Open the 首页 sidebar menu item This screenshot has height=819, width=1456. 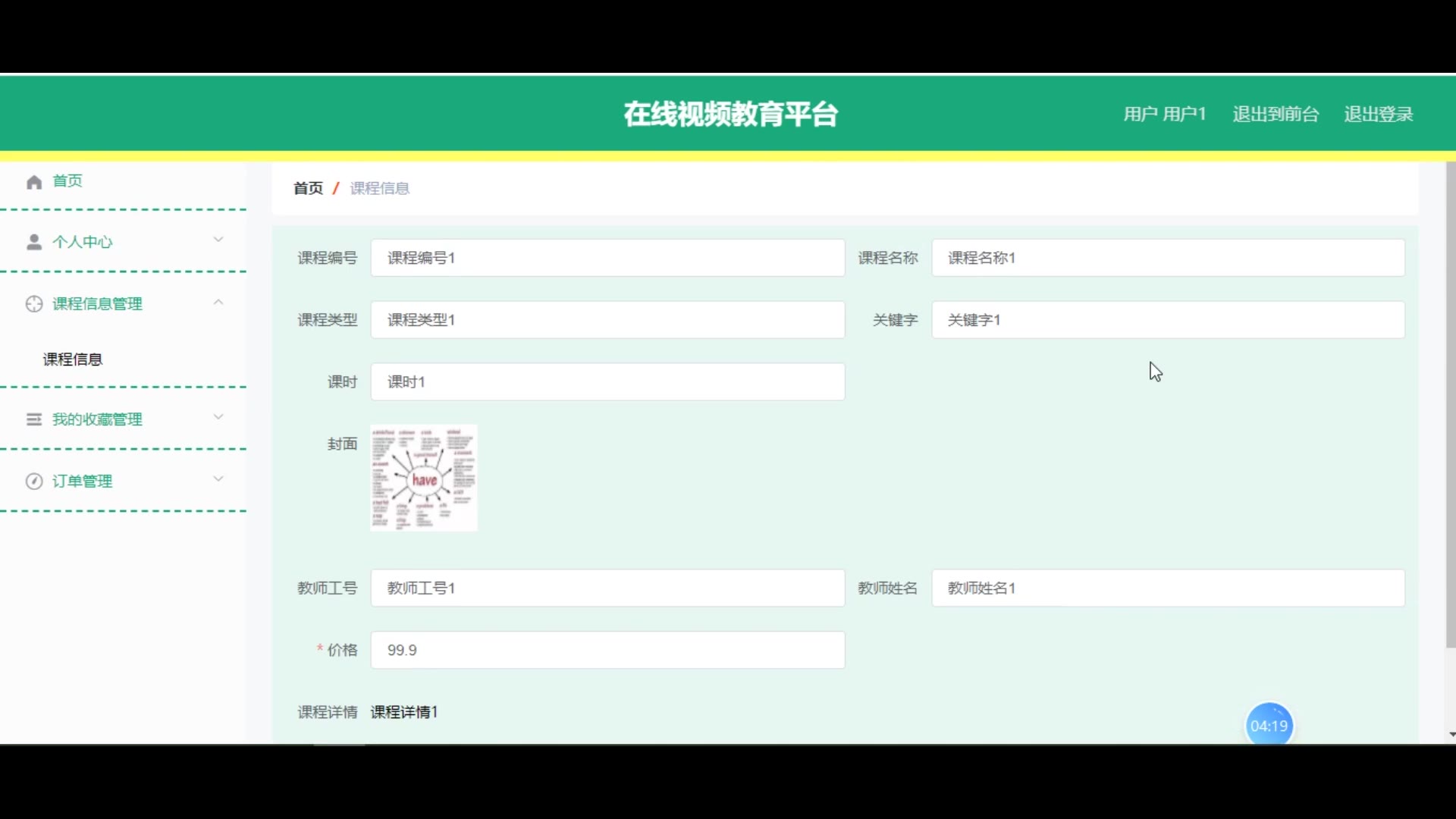pyautogui.click(x=67, y=181)
